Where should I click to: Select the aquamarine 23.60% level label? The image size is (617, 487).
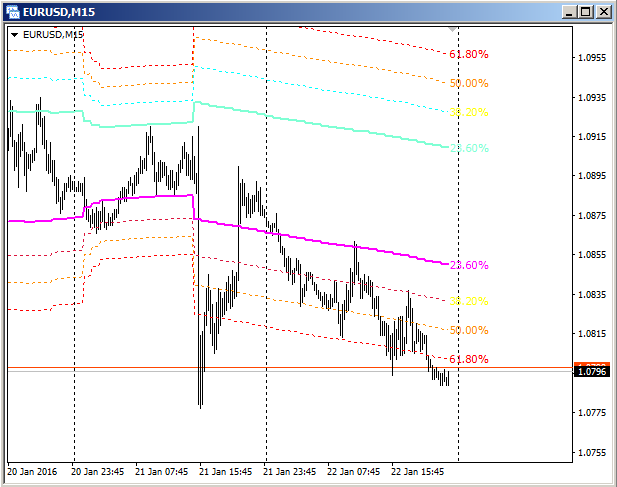point(469,148)
